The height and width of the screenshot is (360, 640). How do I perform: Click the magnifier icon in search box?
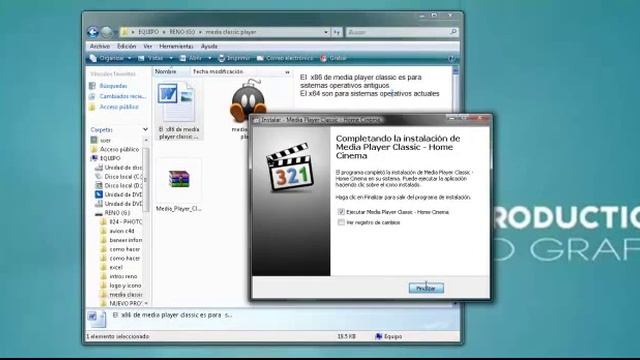(453, 32)
